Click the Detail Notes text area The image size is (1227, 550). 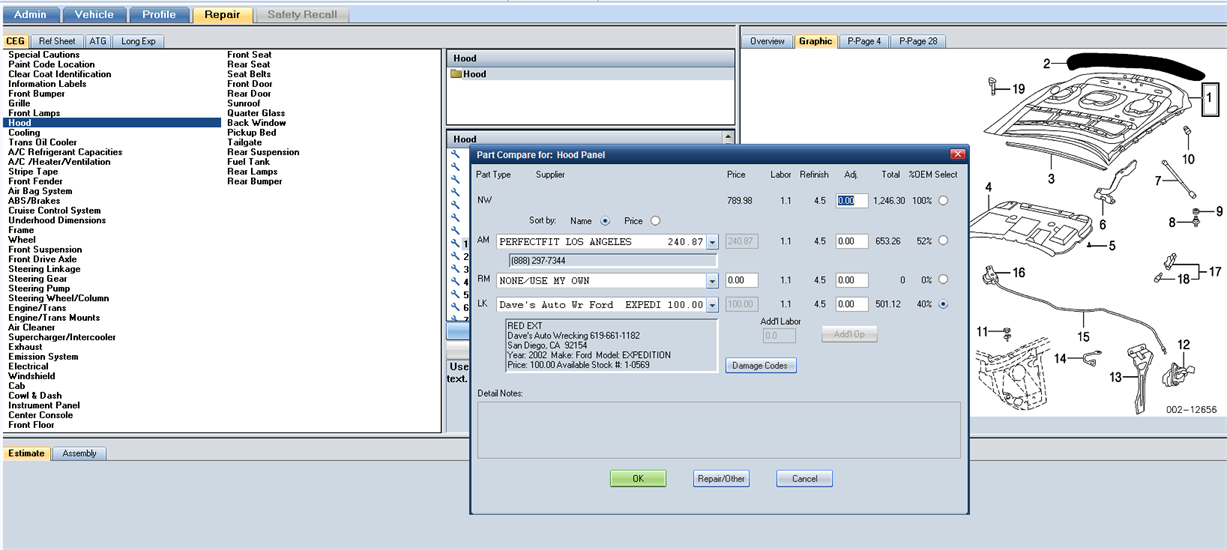coord(718,429)
